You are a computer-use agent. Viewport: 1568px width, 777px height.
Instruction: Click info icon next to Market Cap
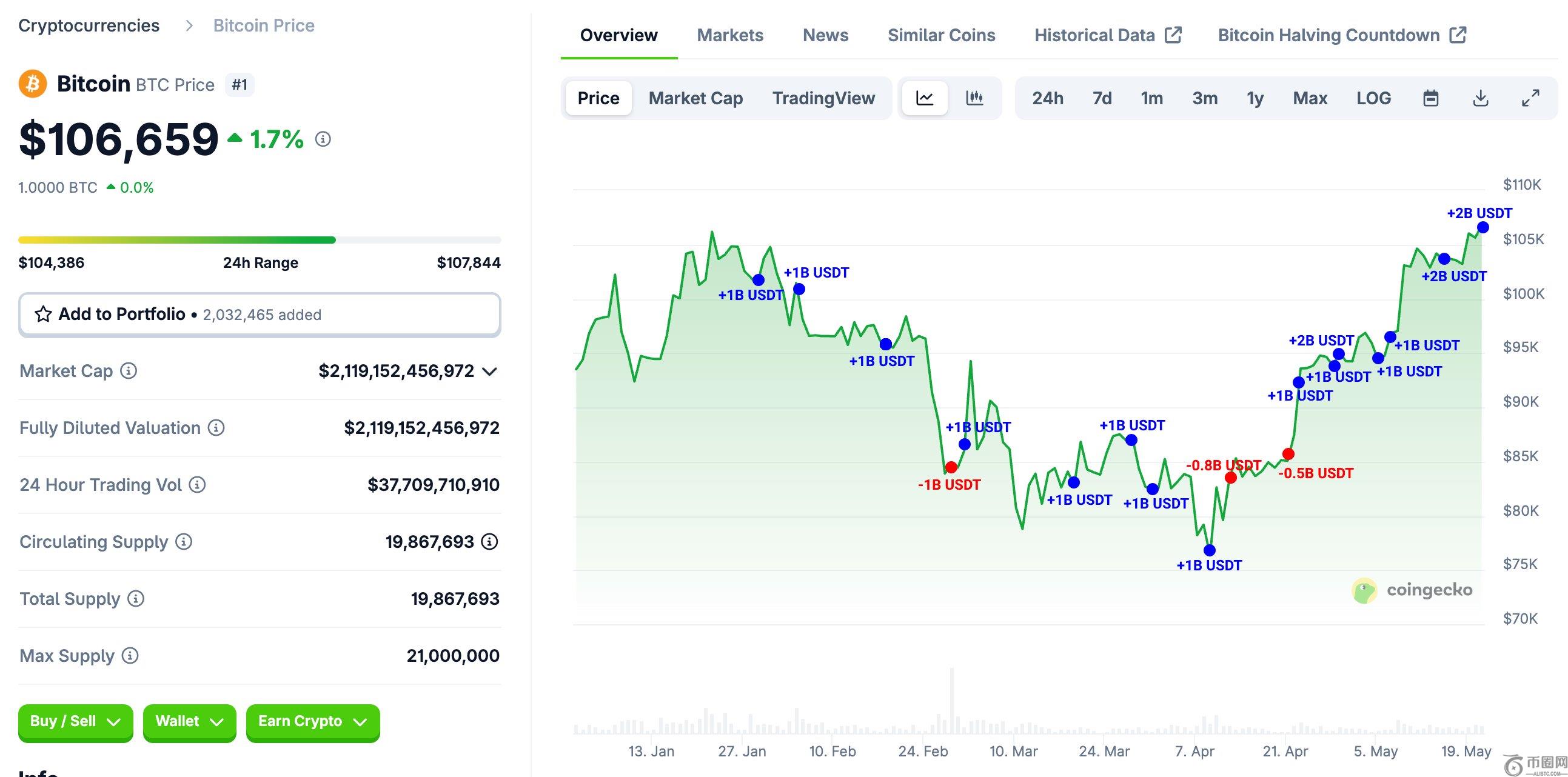(x=129, y=370)
